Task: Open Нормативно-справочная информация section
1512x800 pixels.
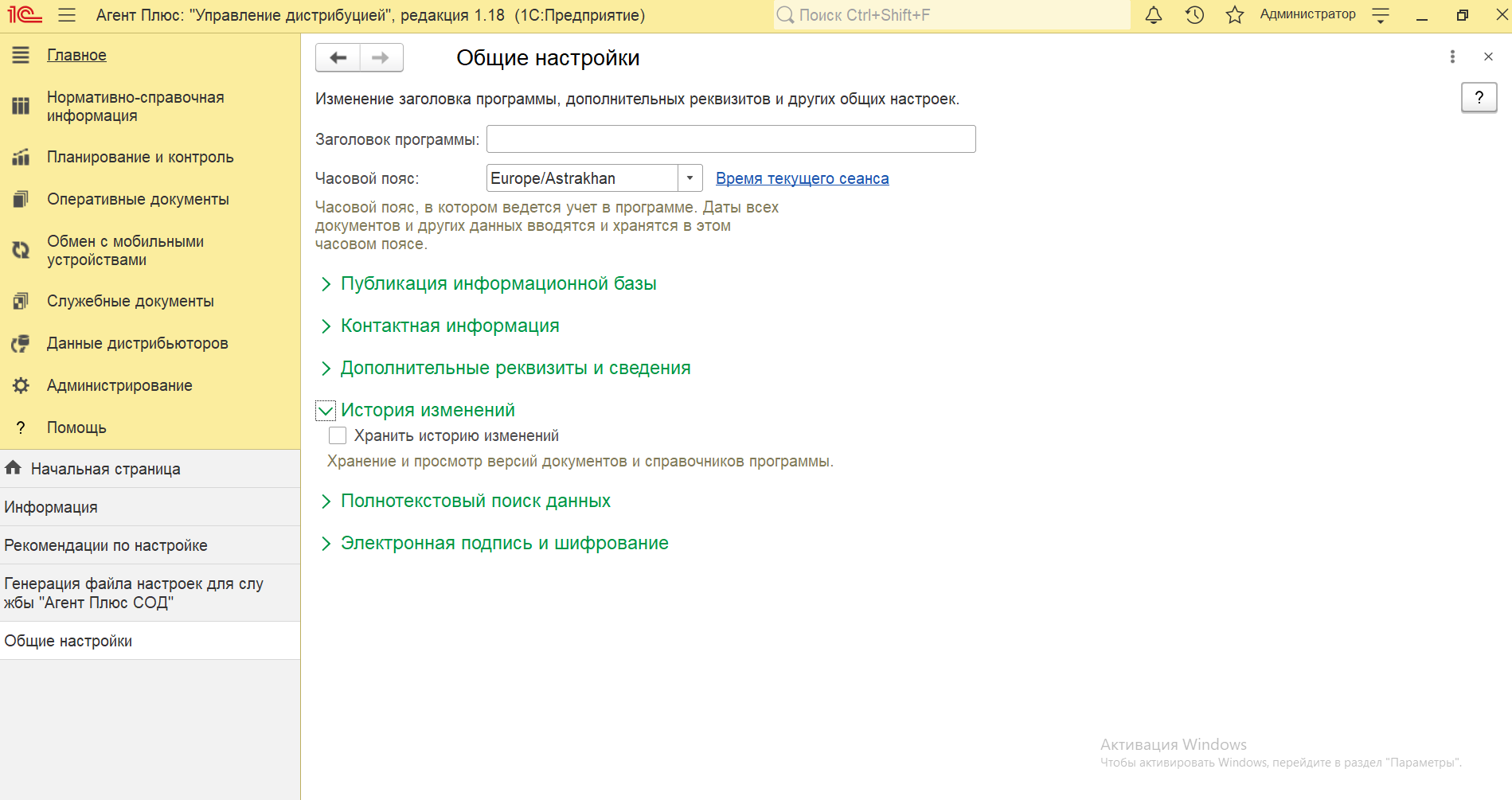Action: click(135, 106)
